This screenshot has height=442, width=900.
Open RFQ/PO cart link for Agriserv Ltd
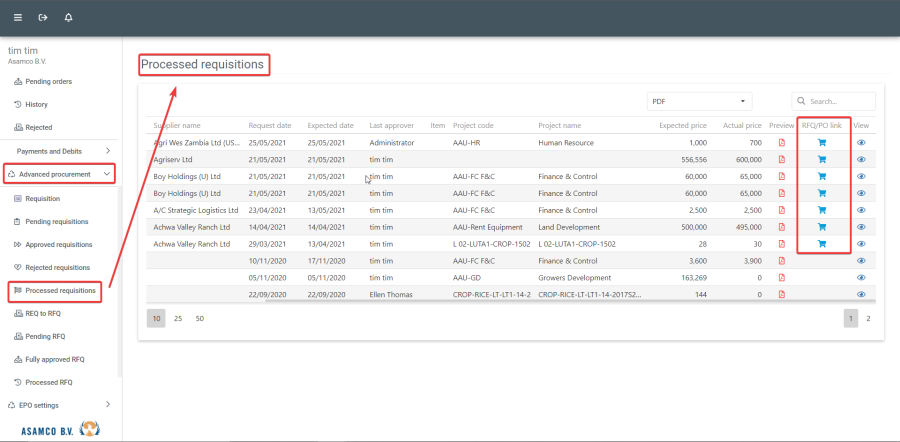coord(822,159)
